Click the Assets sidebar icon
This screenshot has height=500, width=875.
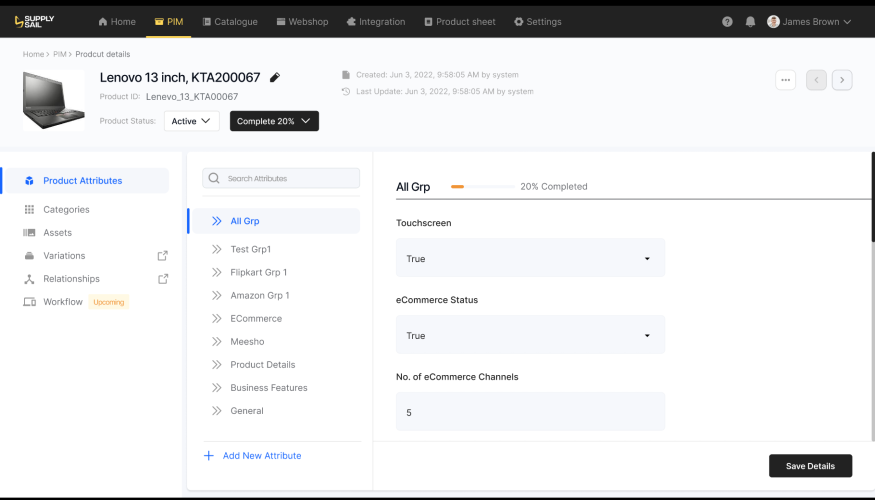tap(29, 233)
